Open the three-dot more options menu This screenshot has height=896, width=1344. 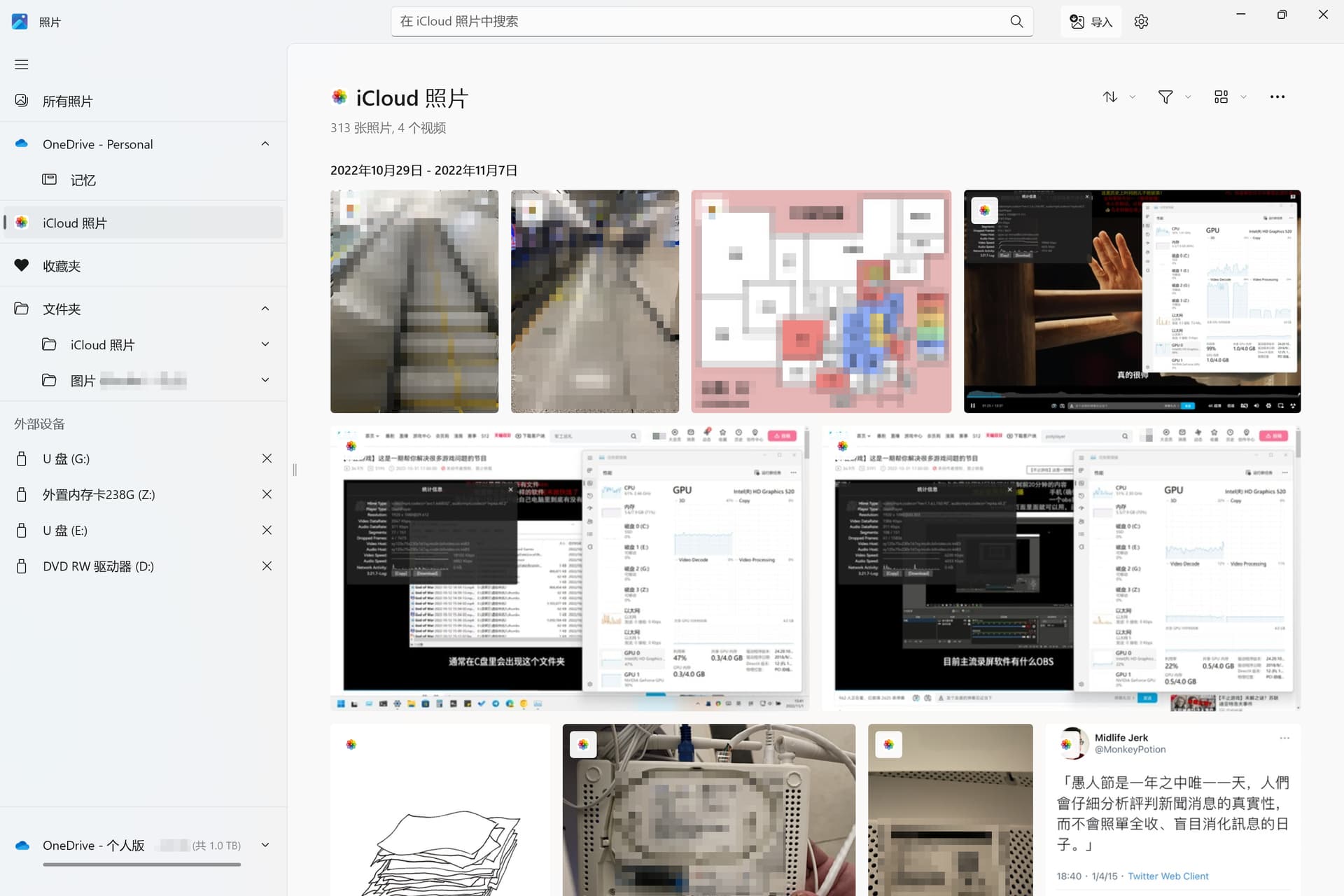[1277, 97]
